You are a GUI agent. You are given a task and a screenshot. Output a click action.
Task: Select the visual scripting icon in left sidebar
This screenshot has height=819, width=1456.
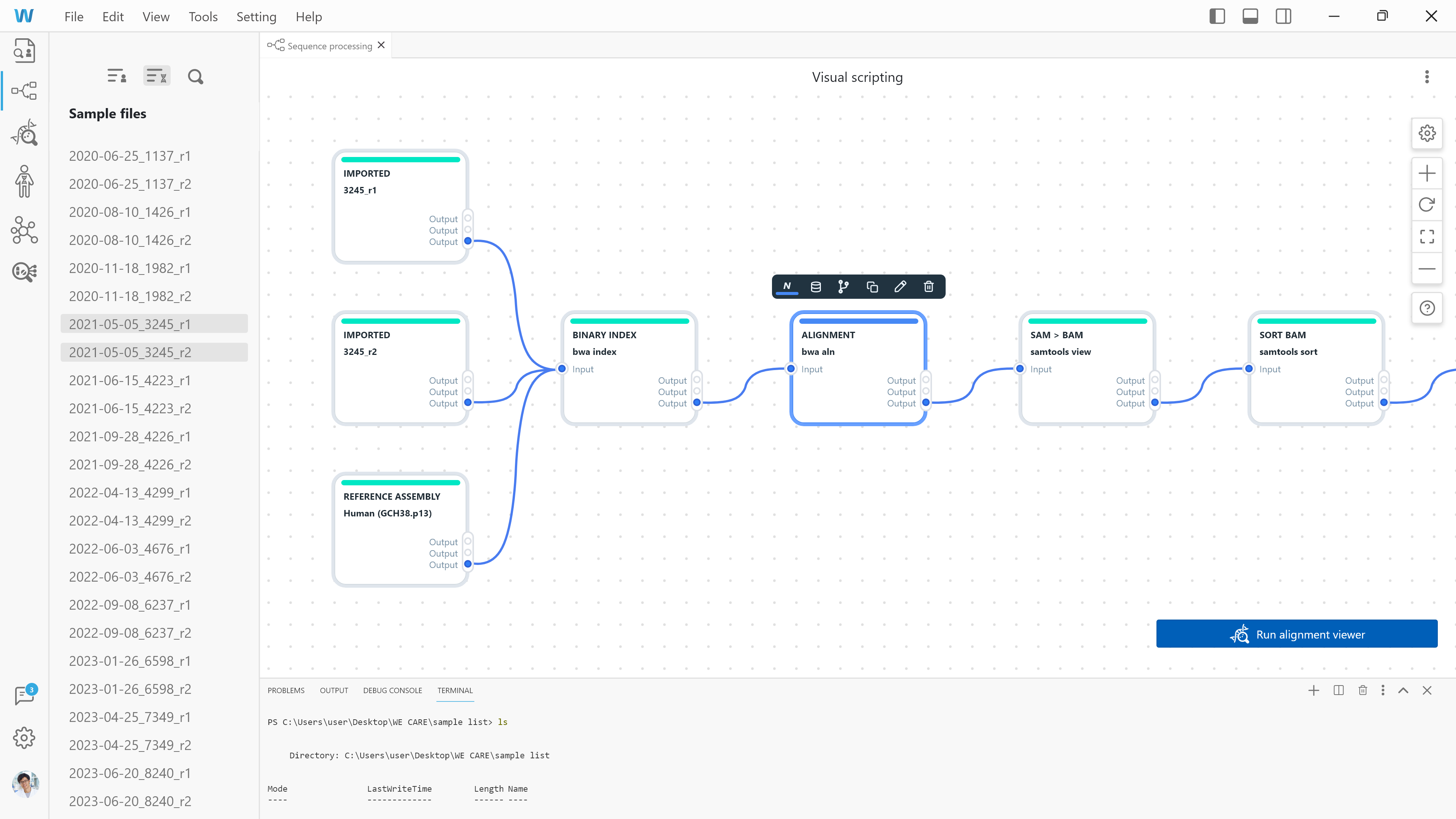(x=24, y=91)
